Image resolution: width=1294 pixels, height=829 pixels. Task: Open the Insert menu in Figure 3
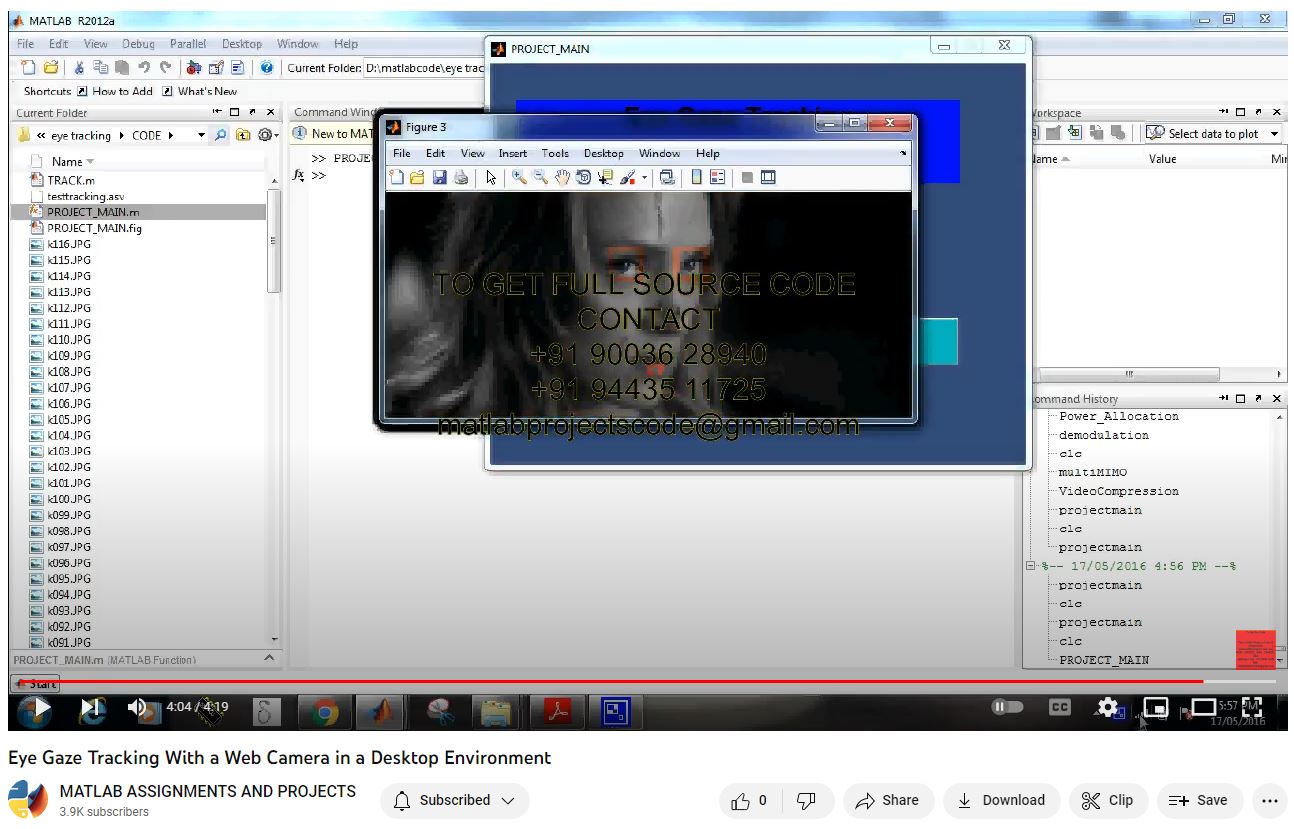(x=513, y=153)
